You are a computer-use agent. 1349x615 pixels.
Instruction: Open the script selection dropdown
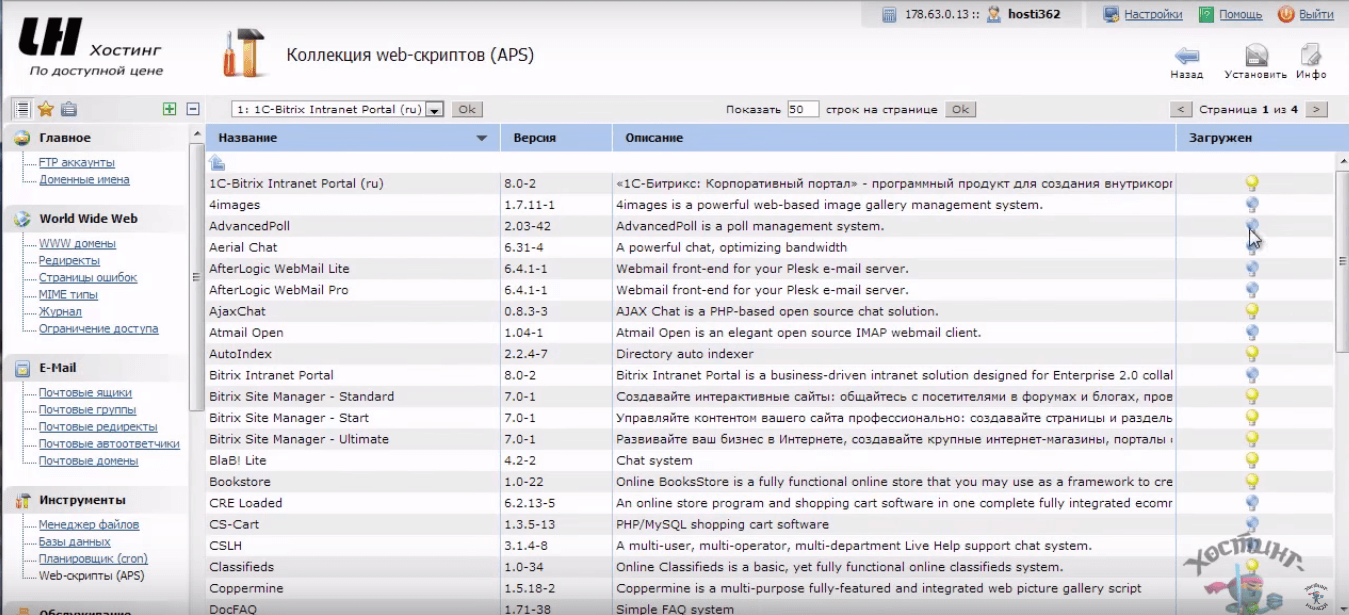pyautogui.click(x=435, y=110)
